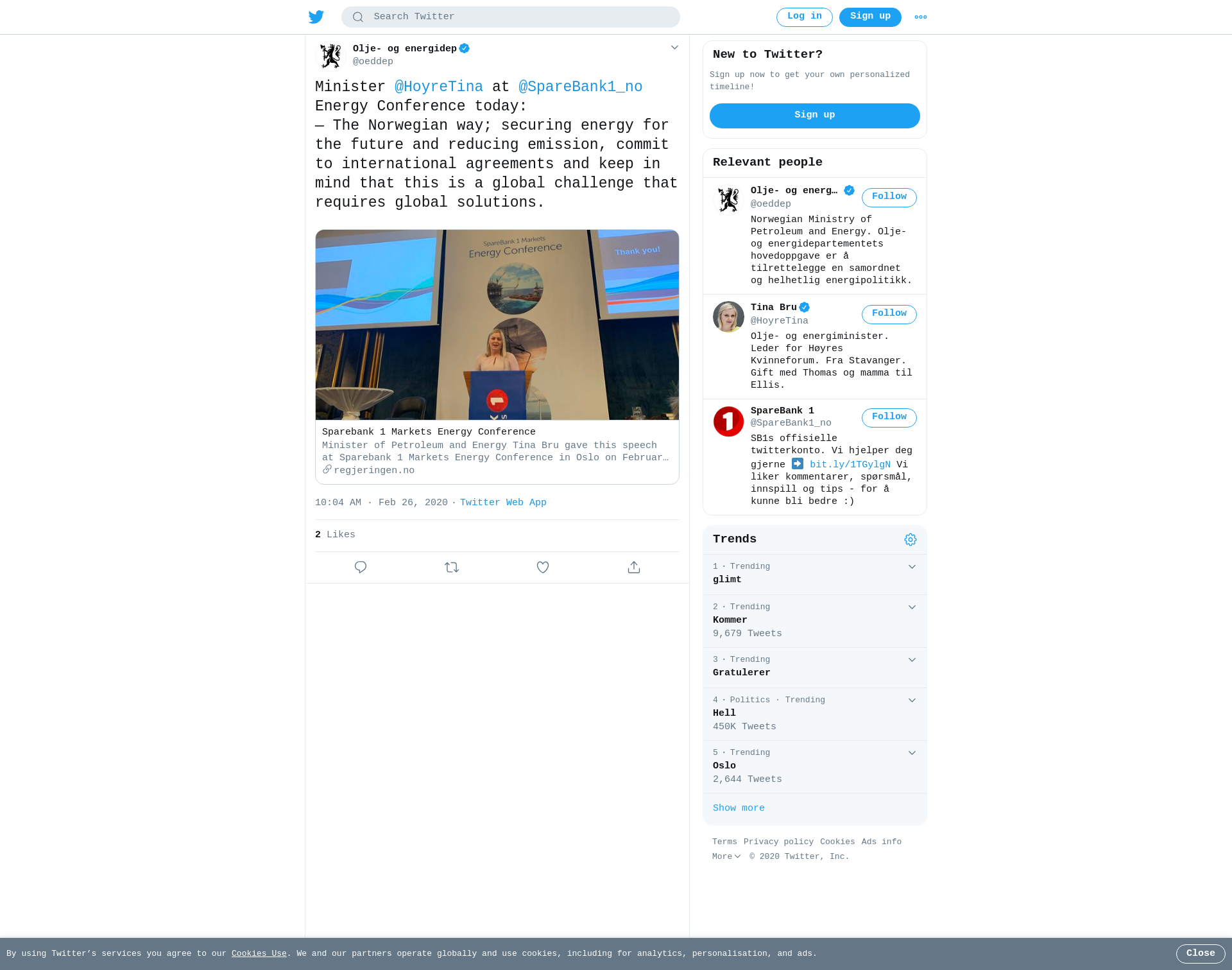Open options for the glimt trend
1232x970 pixels.
(x=912, y=567)
